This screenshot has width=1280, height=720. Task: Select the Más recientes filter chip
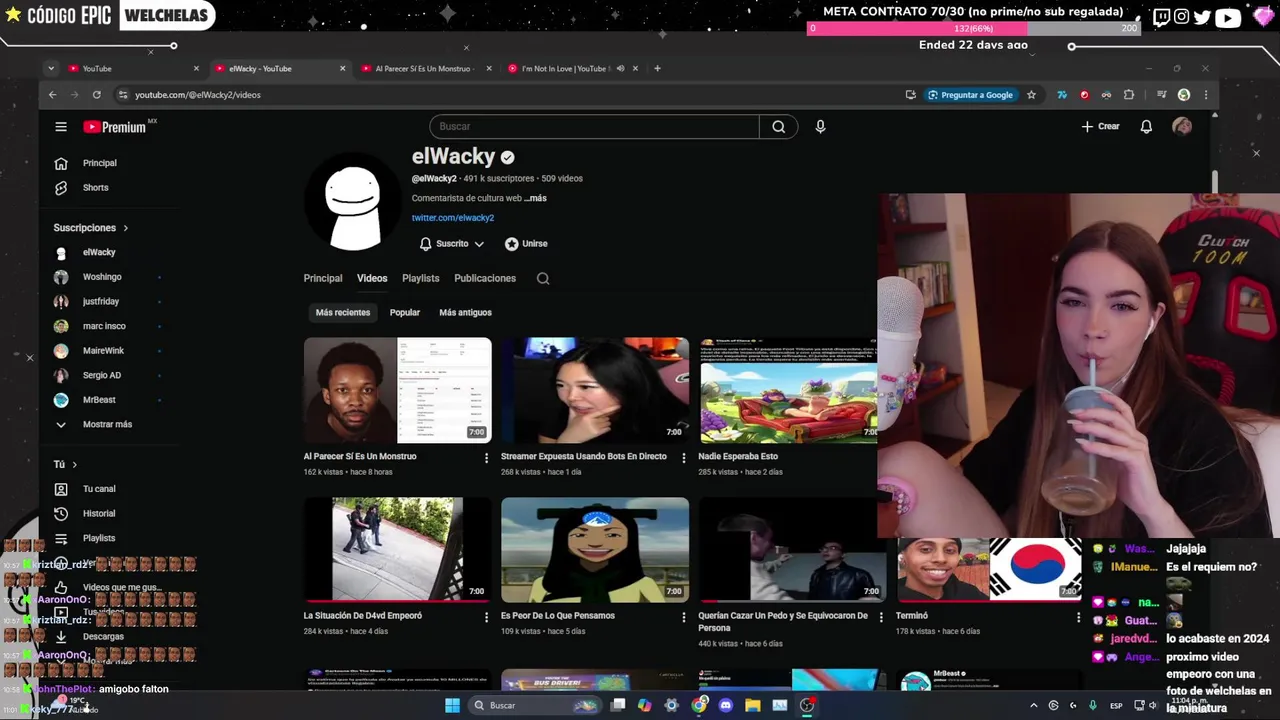[343, 313]
